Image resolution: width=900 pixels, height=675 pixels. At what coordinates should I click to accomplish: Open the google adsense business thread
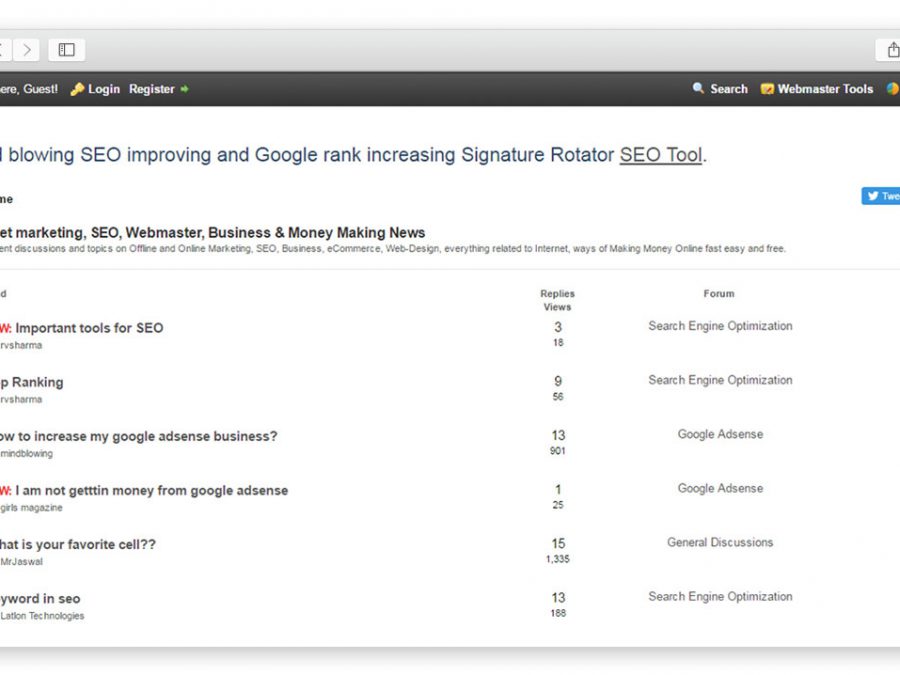point(138,436)
